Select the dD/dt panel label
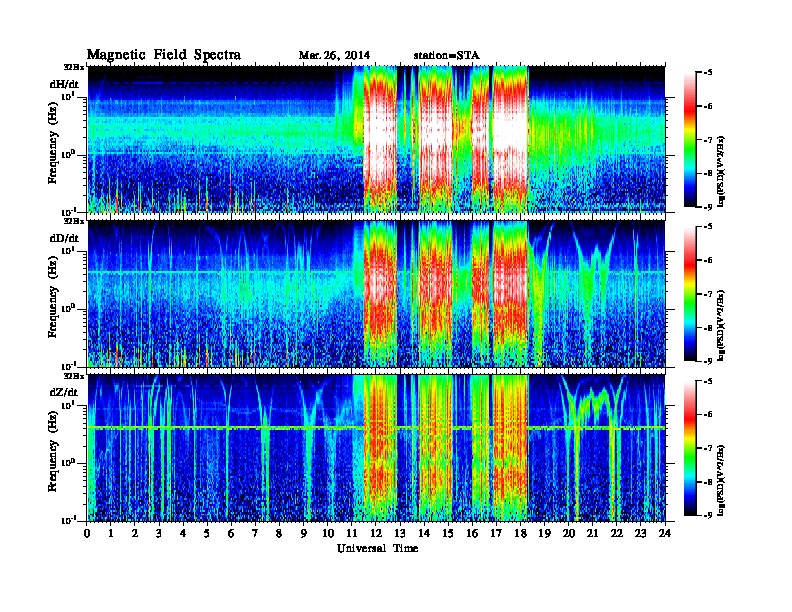Image resolution: width=792 pixels, height=612 pixels. [64, 238]
